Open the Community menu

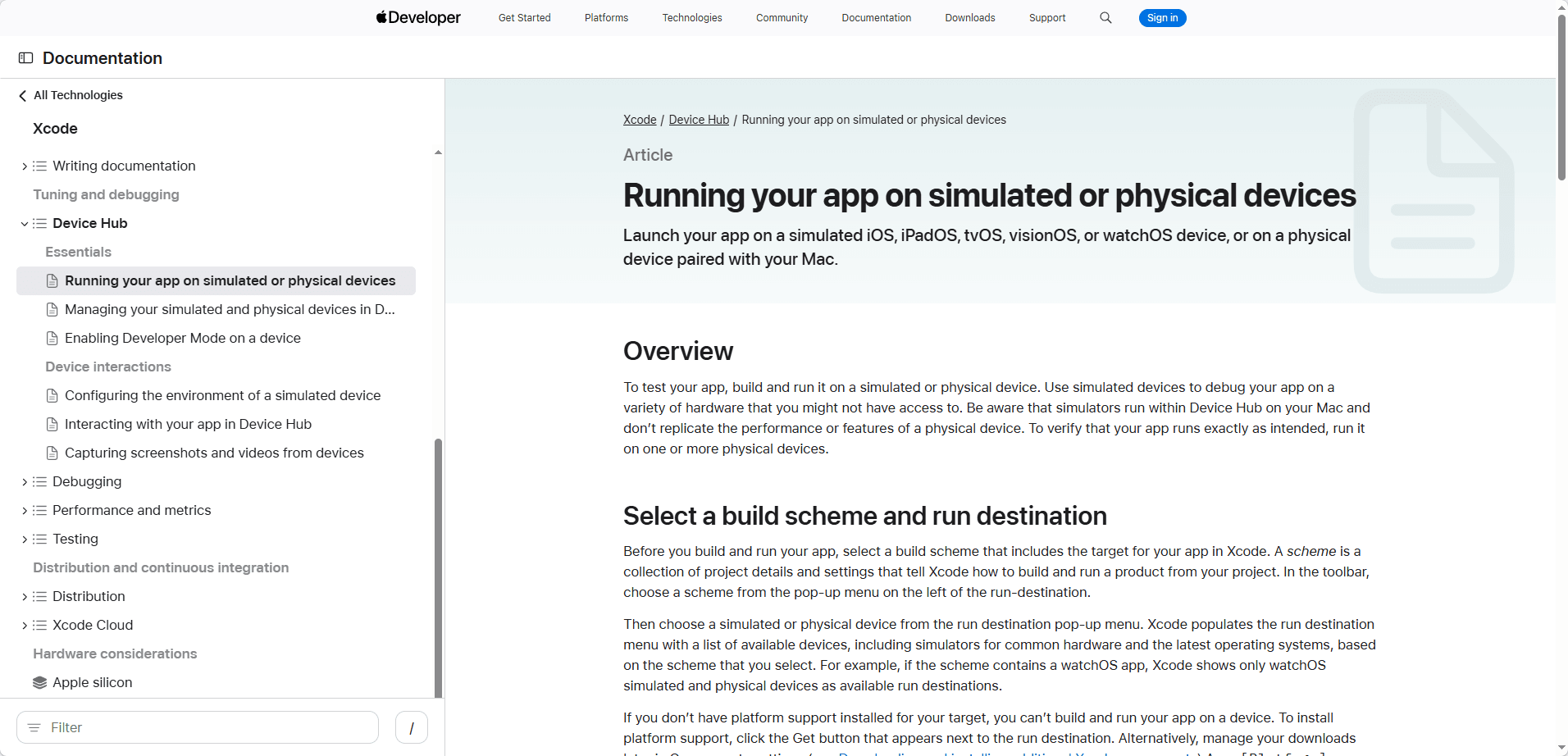(x=782, y=18)
